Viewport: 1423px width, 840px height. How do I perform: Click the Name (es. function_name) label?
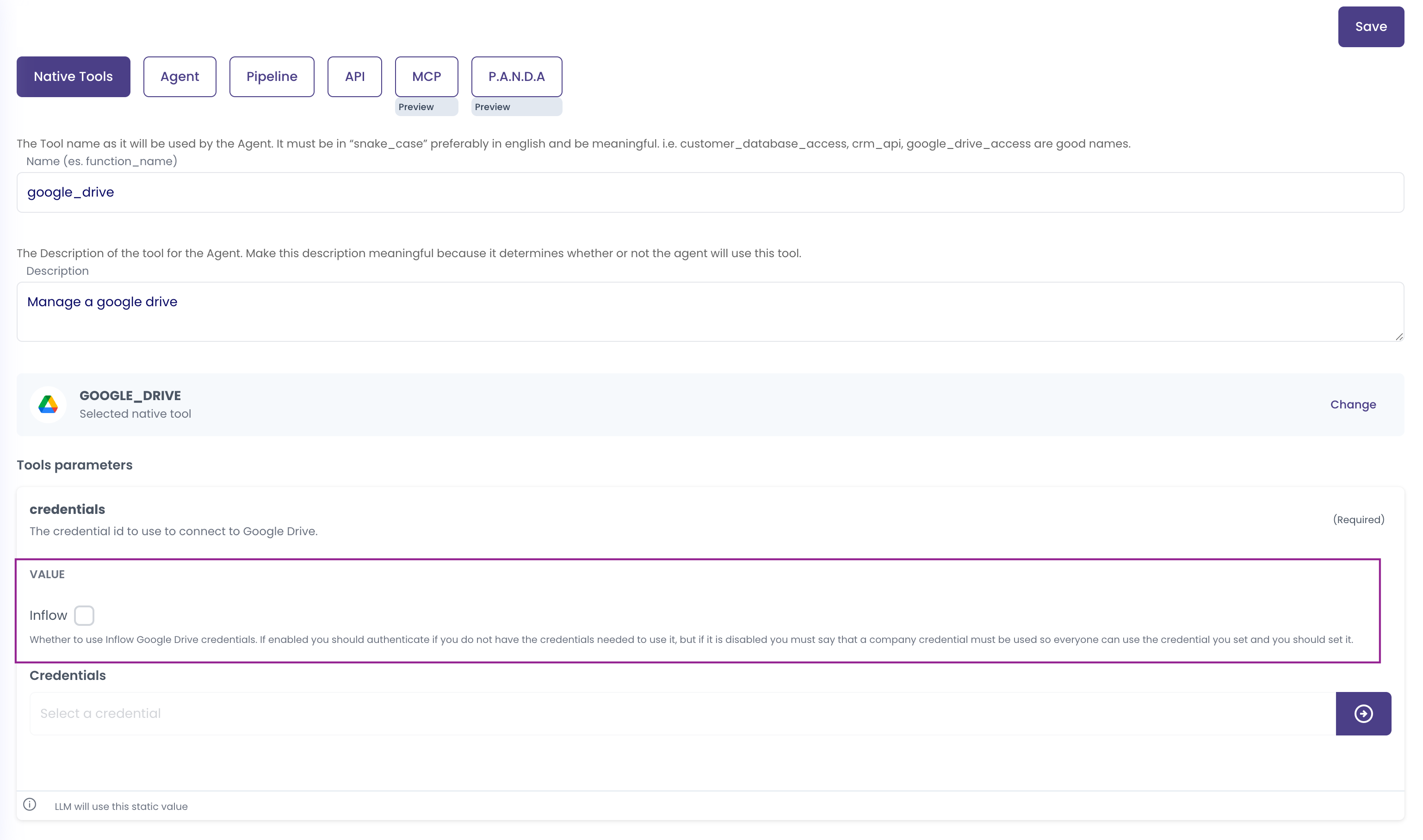(101, 161)
